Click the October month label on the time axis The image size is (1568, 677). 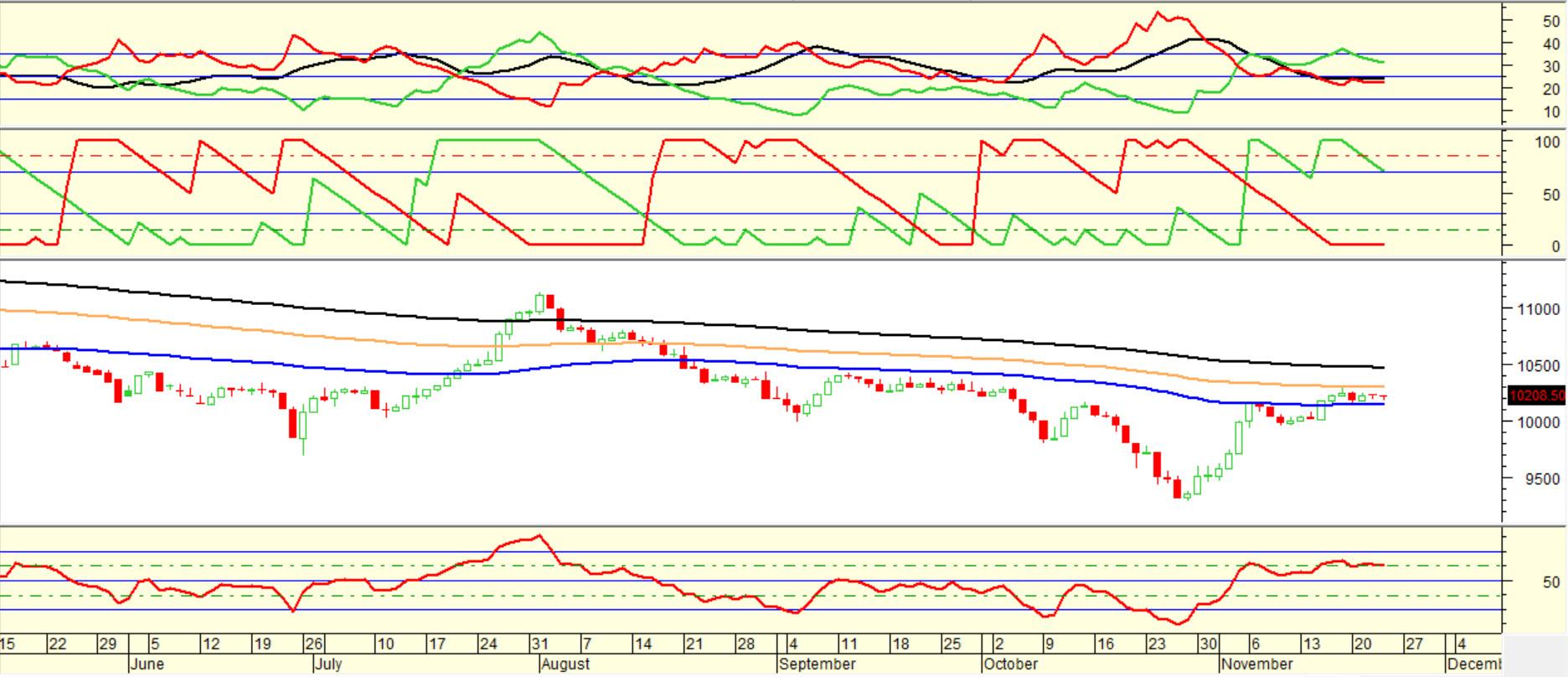(1011, 664)
